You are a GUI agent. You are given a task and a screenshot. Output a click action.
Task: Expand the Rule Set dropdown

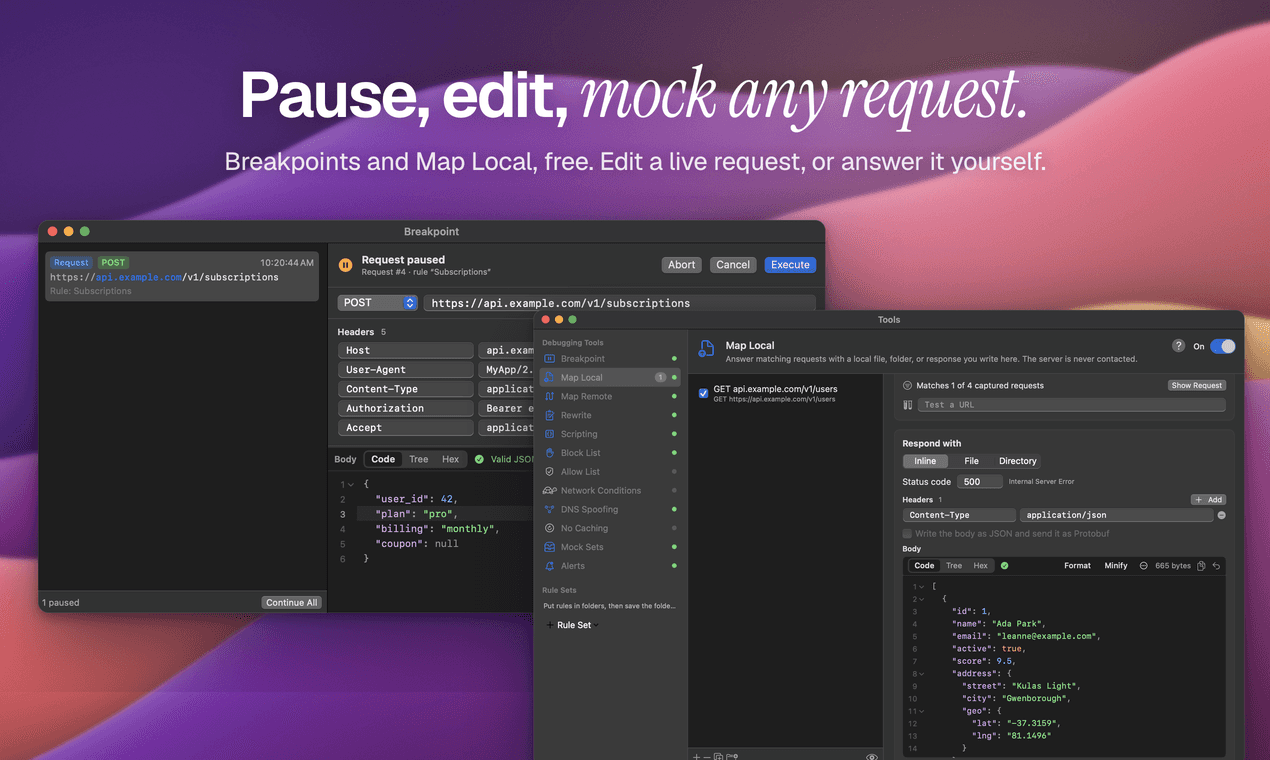point(574,625)
